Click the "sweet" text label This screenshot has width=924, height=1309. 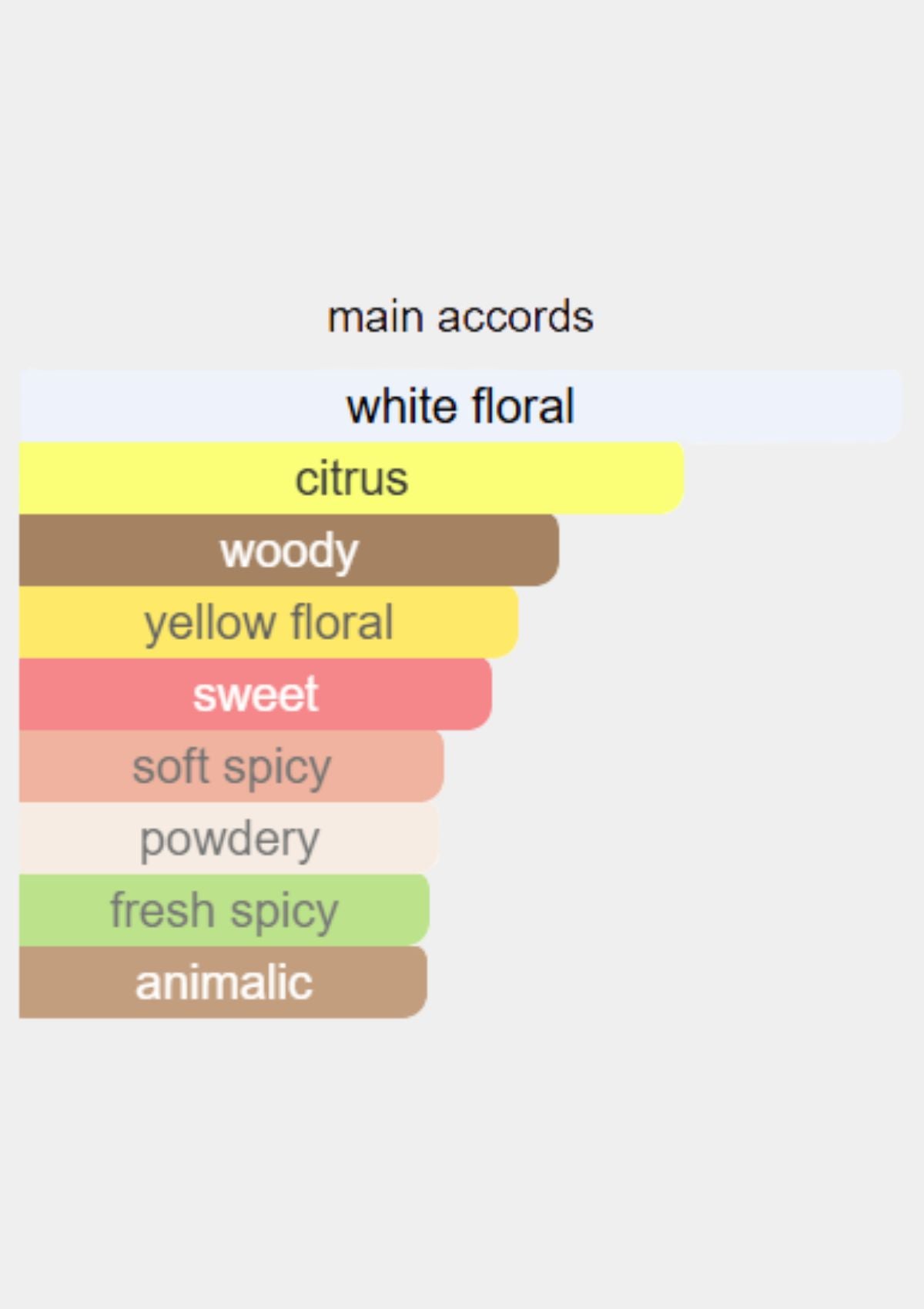(256, 694)
